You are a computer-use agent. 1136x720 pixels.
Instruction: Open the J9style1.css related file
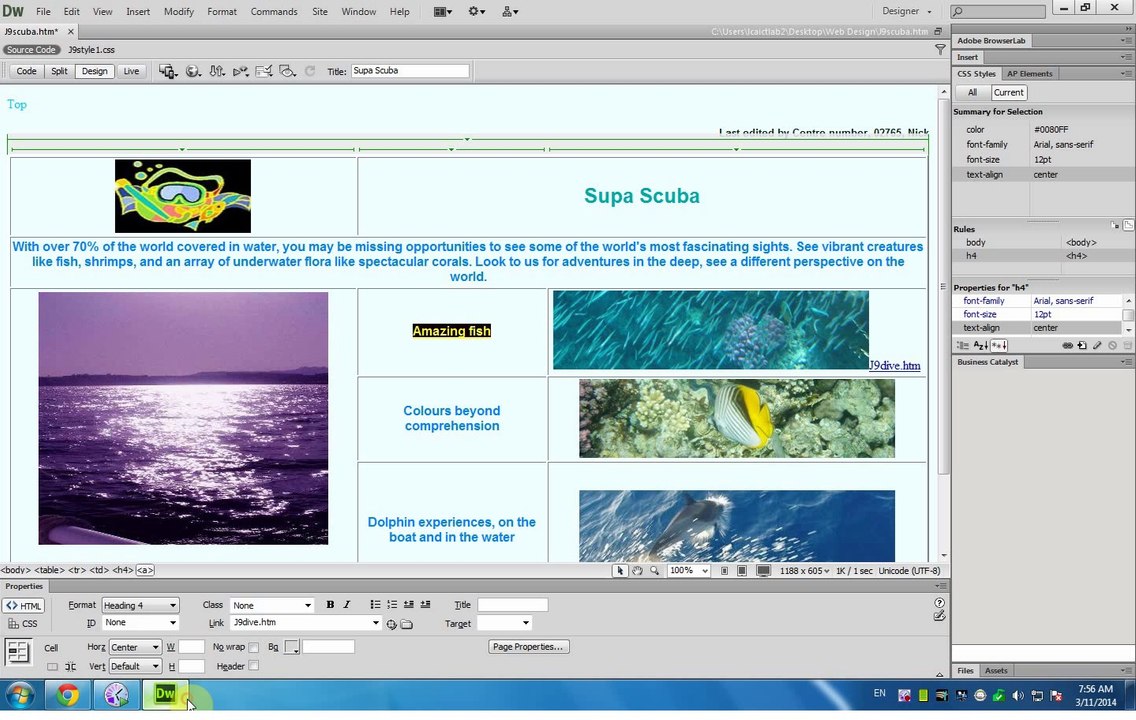click(x=91, y=50)
